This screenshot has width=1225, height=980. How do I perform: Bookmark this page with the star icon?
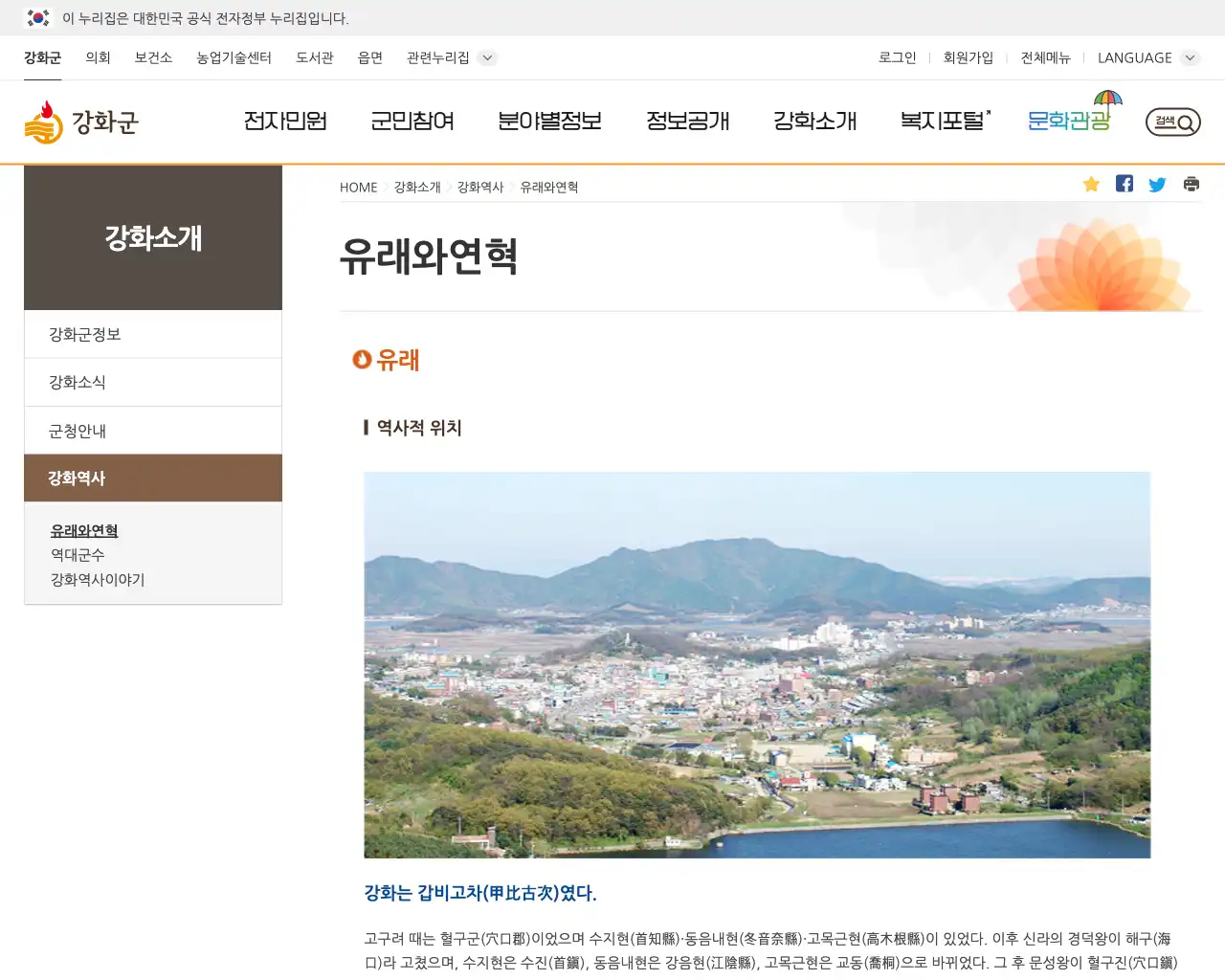point(1091,184)
